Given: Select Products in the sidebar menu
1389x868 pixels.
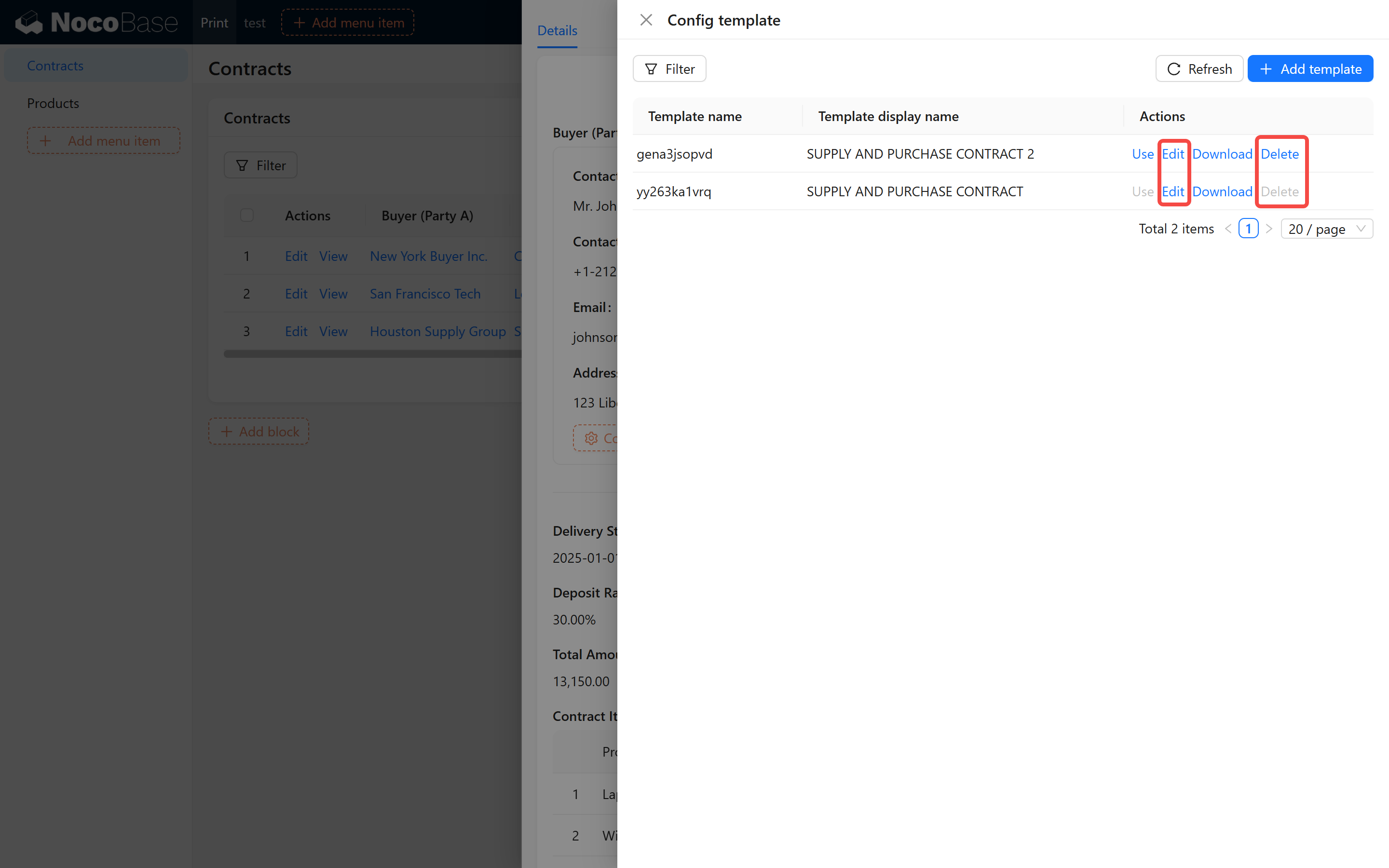Looking at the screenshot, I should coord(53,103).
